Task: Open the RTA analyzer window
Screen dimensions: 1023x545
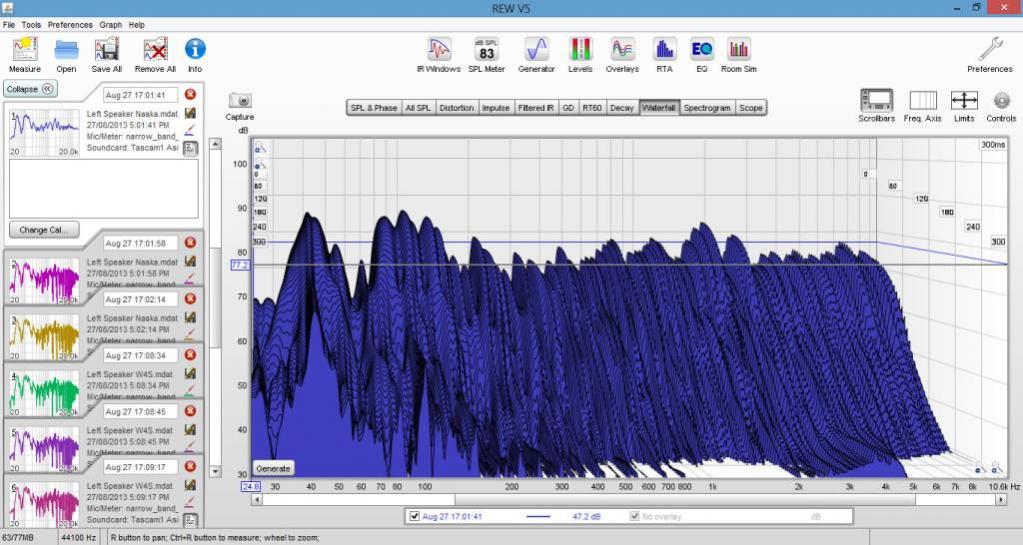Action: [664, 50]
